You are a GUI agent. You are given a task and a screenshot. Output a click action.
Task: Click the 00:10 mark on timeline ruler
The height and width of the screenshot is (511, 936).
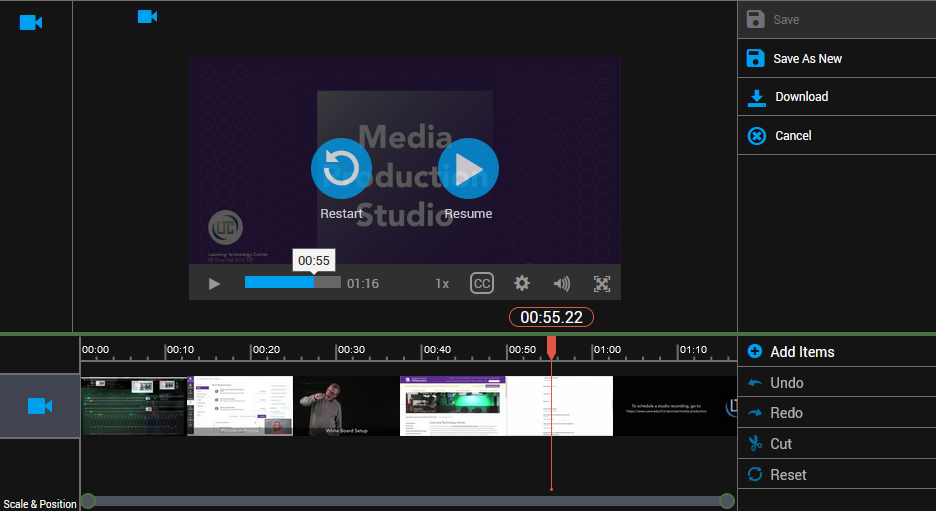(180, 350)
